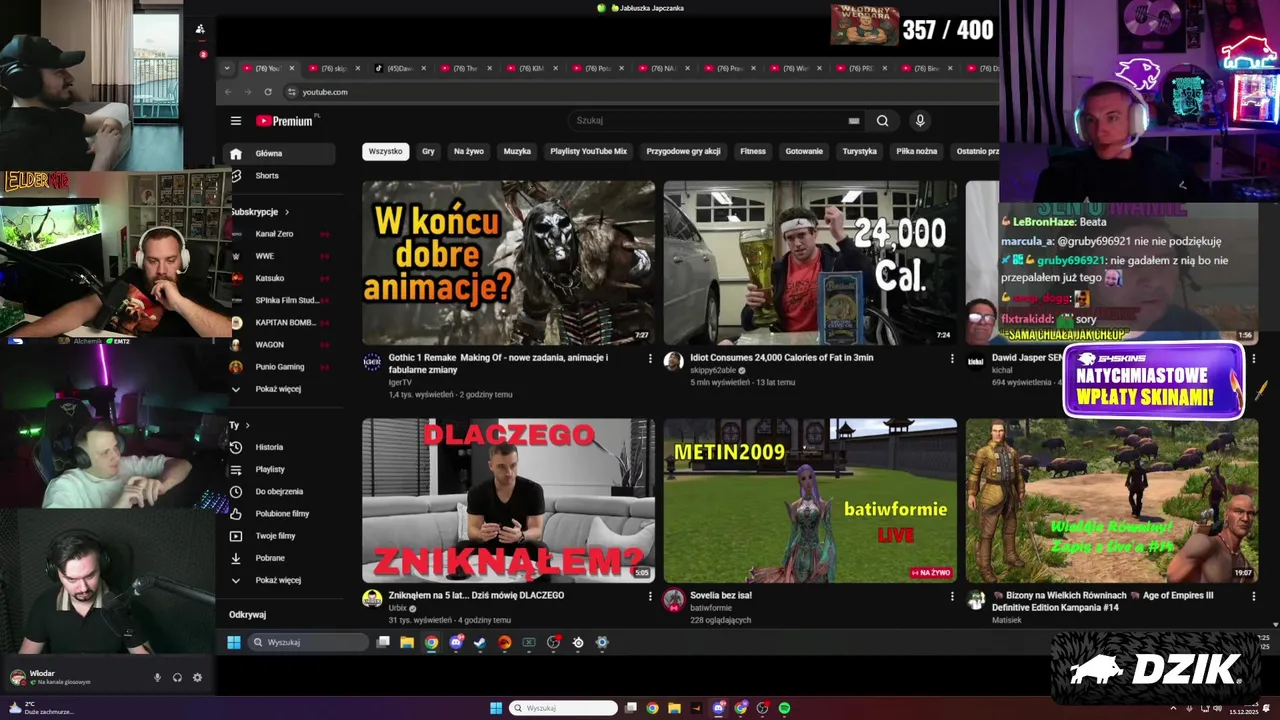The image size is (1280, 720).
Task: Open Chrome in the streamed taskbar
Action: tap(431, 643)
